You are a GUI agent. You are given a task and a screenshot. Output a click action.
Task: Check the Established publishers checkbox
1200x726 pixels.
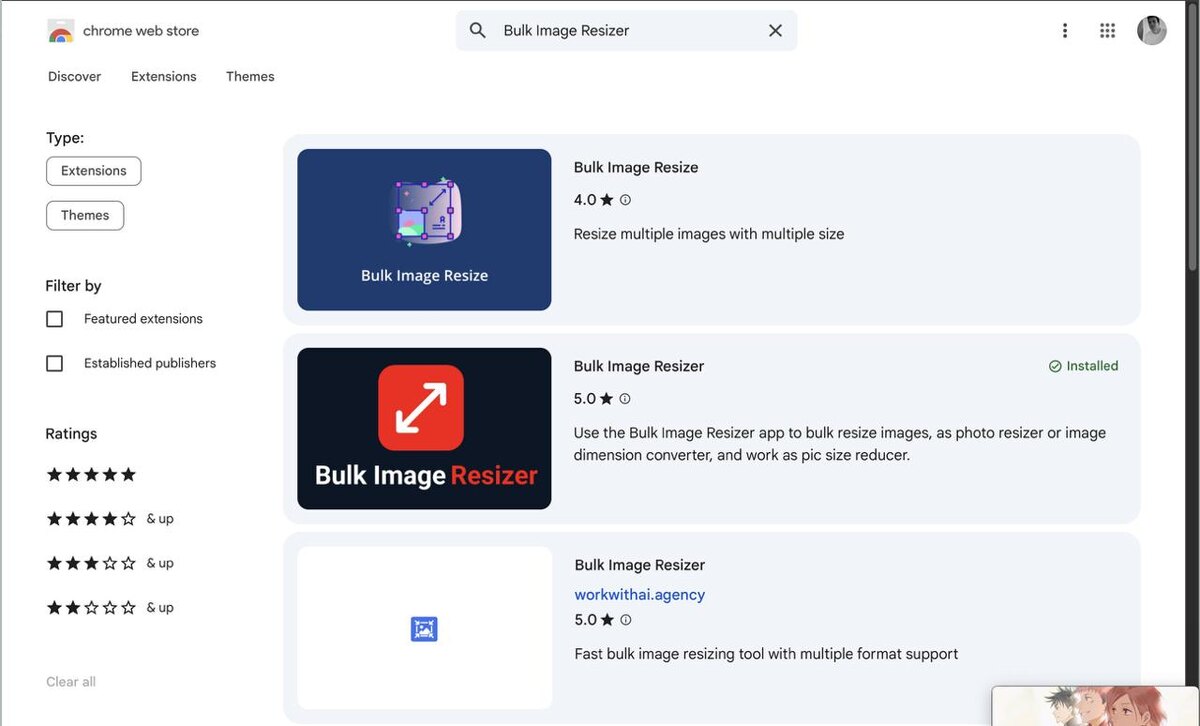tap(55, 363)
